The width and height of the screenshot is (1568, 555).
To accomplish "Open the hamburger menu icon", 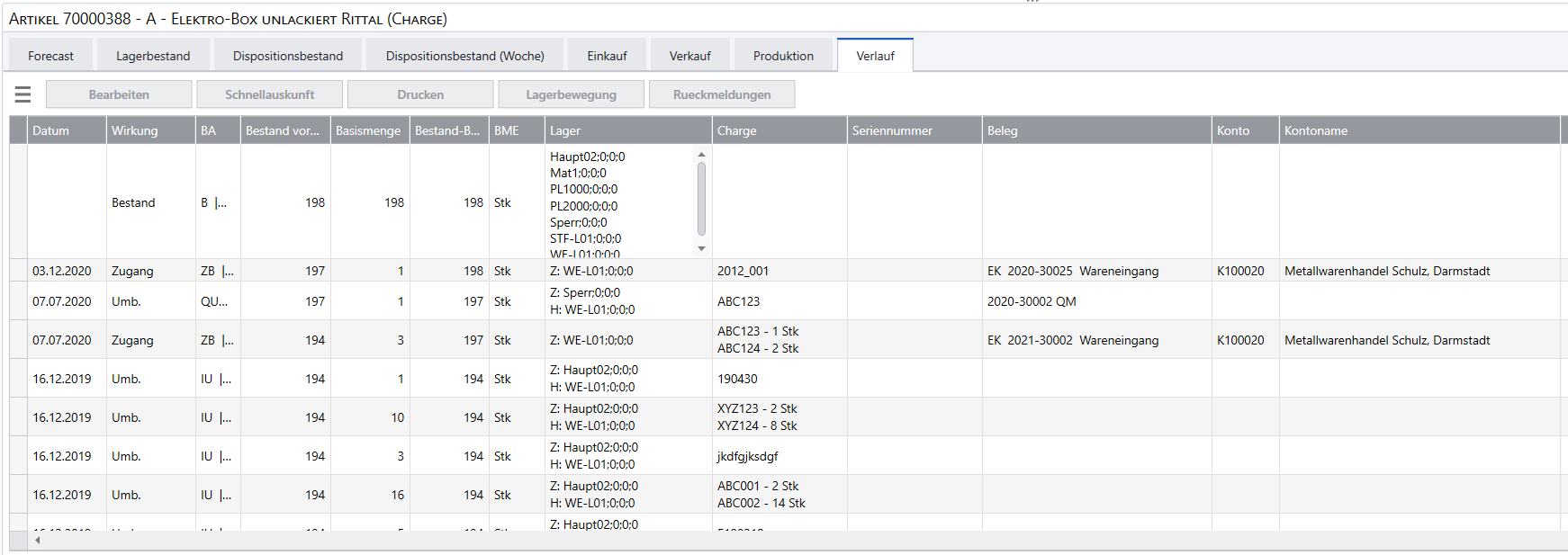I will click(x=23, y=94).
